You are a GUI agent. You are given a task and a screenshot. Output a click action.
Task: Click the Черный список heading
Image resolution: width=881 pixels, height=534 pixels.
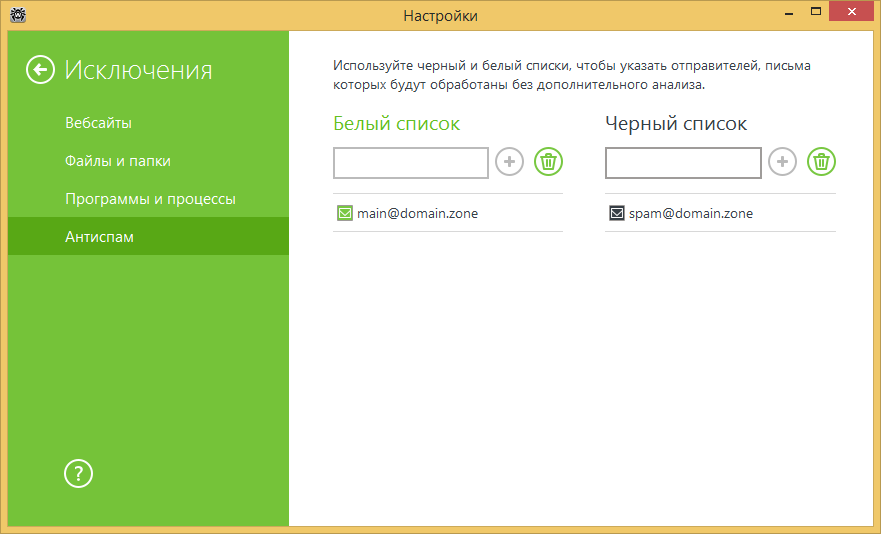tap(676, 124)
